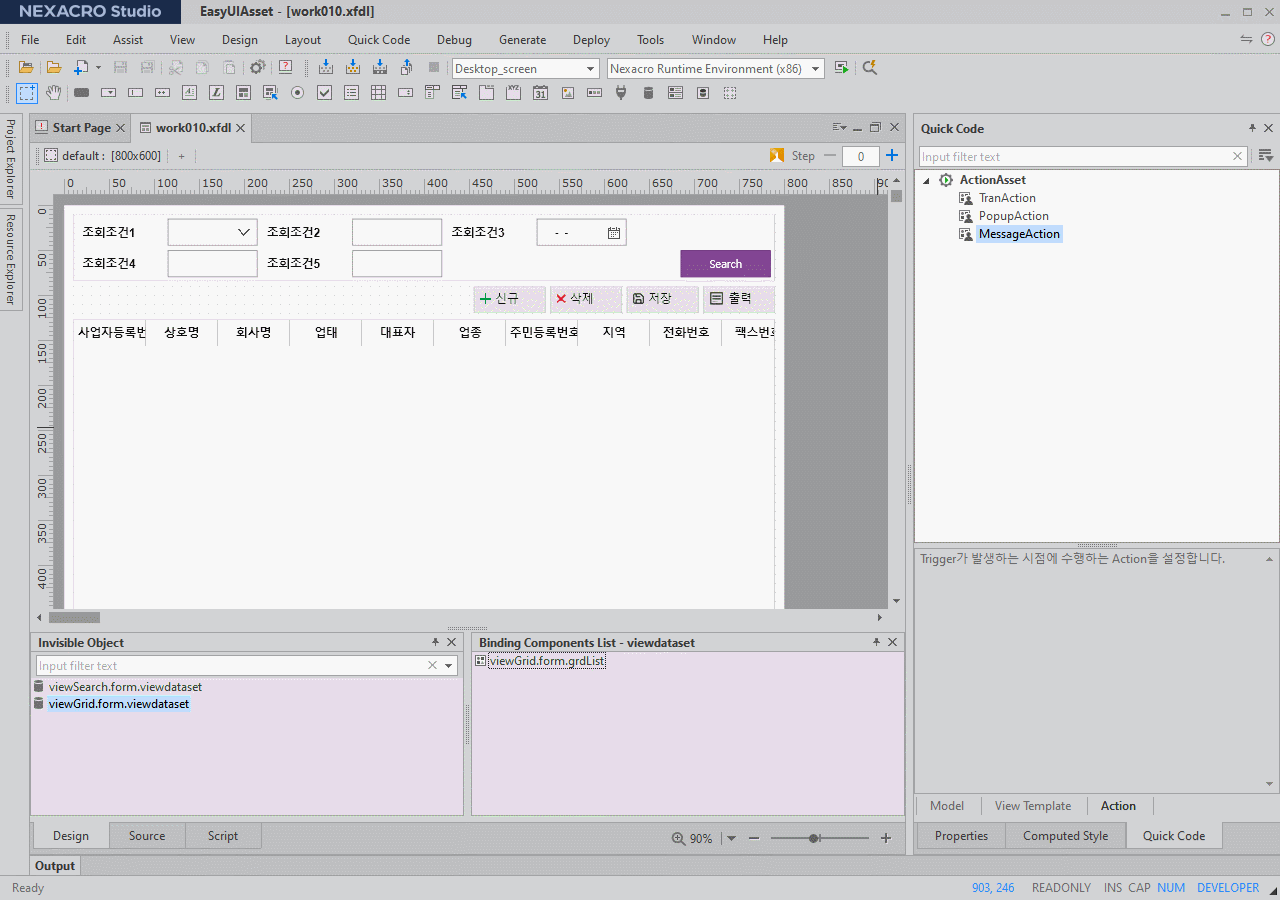This screenshot has width=1280, height=900.
Task: Select the Hand pan tool
Action: [x=54, y=93]
